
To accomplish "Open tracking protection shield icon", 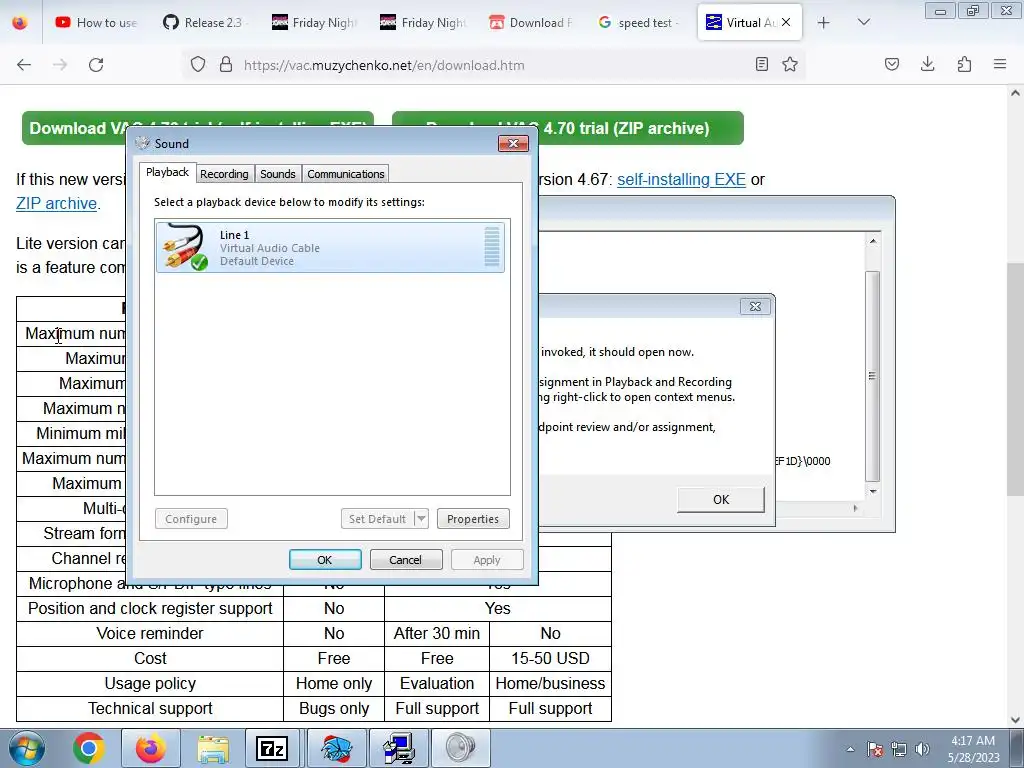I will coord(198,65).
